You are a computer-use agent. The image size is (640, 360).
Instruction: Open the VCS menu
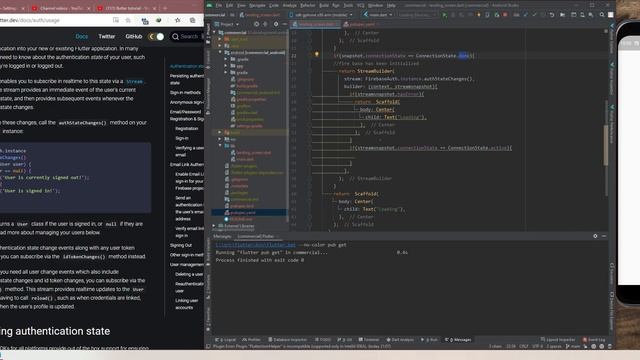click(361, 5)
